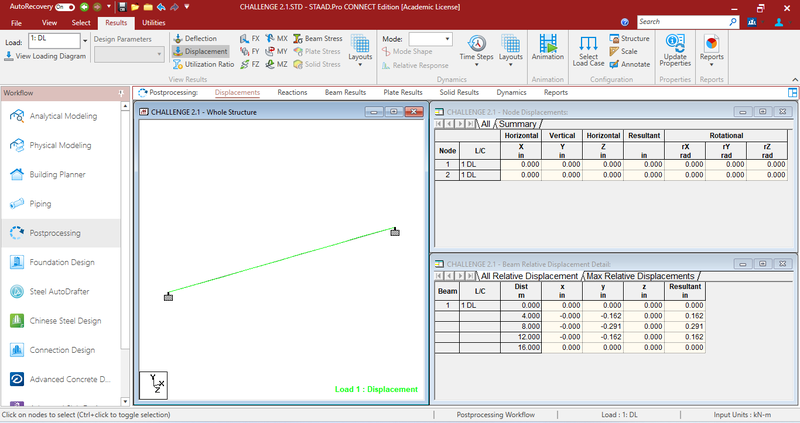The height and width of the screenshot is (423, 800).
Task: Open the Reports dropdown in ribbon
Action: point(712,51)
